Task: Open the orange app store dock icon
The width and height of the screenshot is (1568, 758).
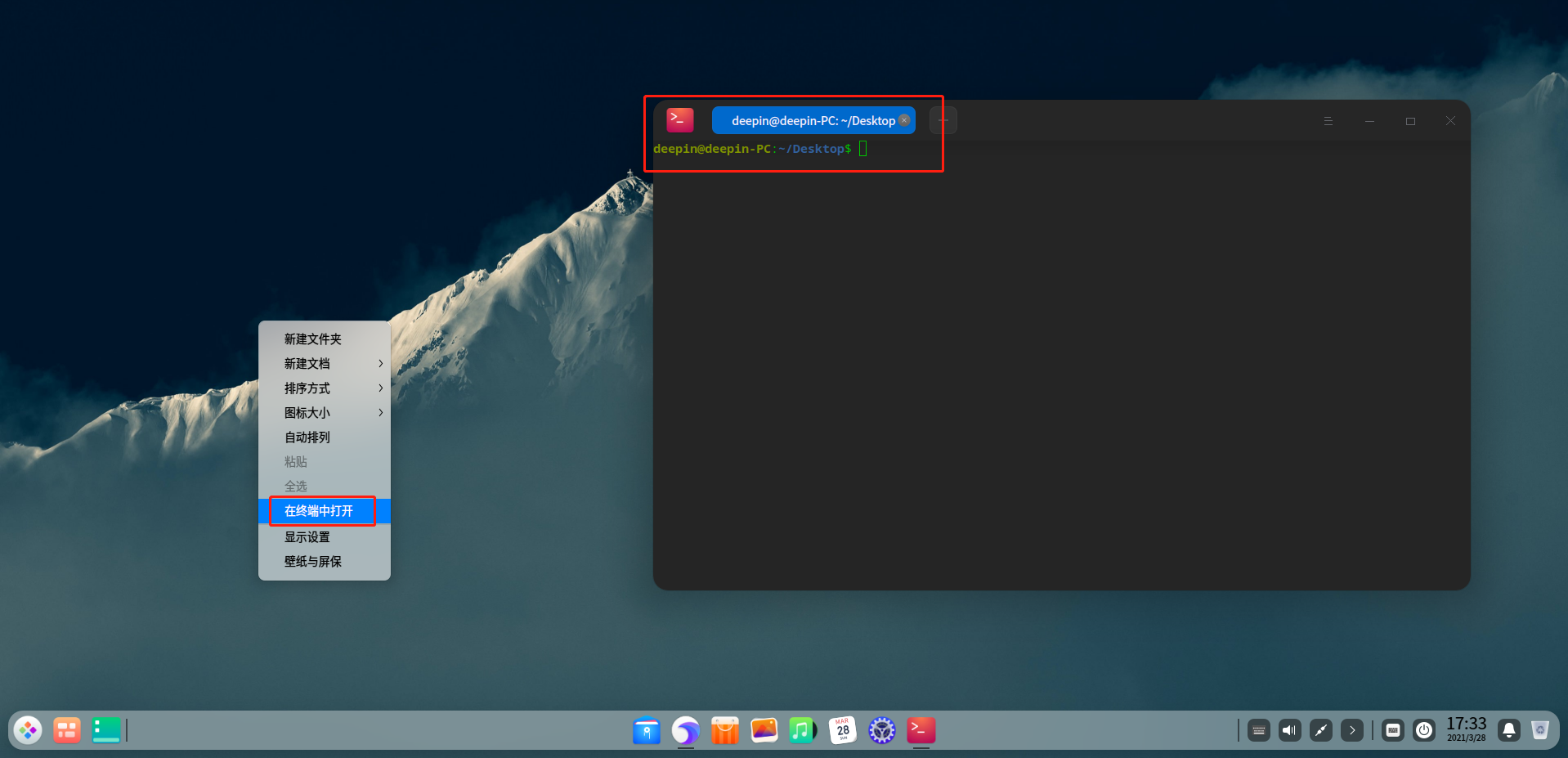Action: point(725,730)
